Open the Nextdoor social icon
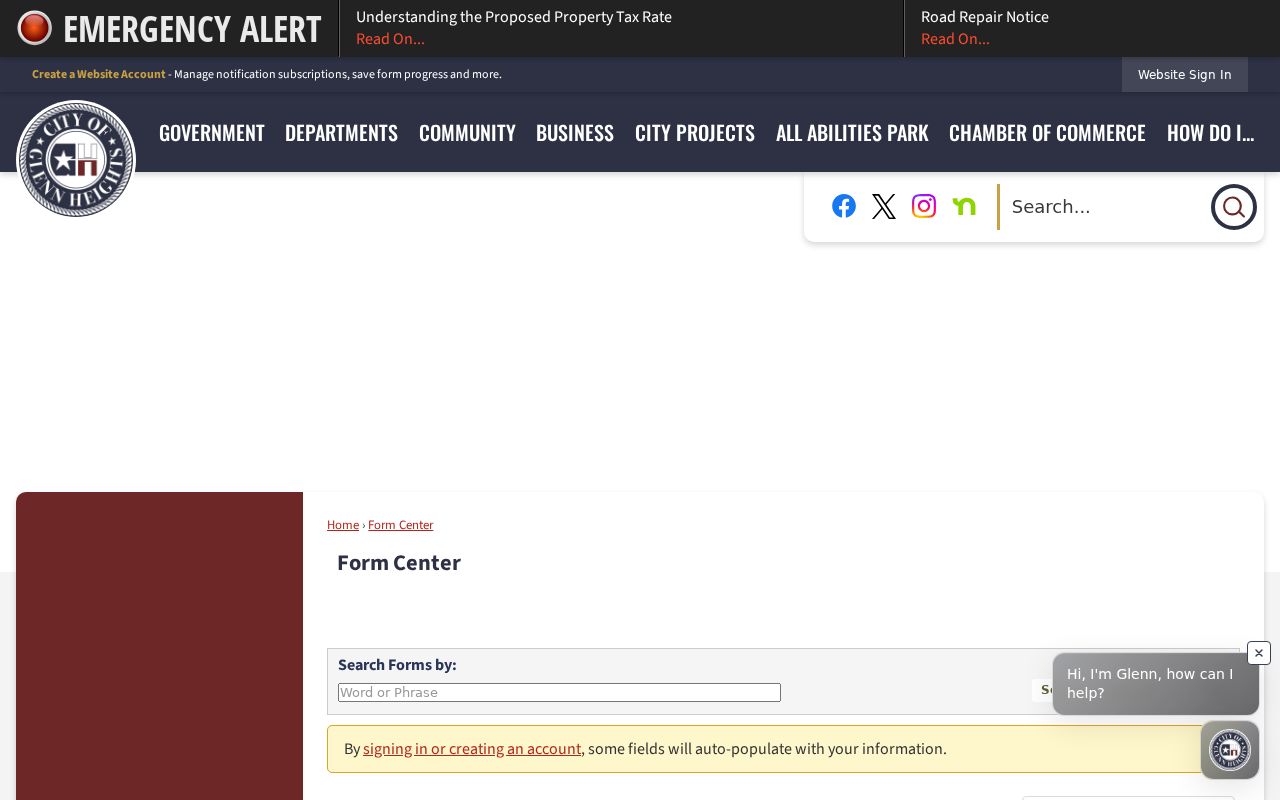 (x=964, y=206)
